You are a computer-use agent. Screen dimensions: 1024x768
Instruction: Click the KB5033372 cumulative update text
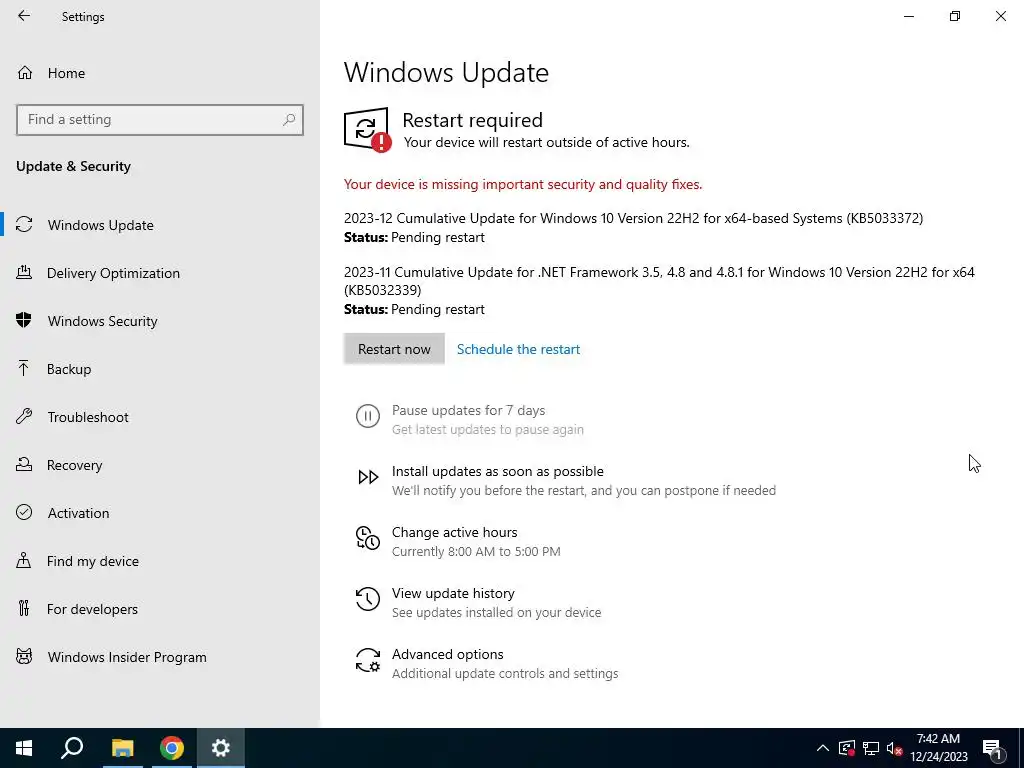coord(633,218)
